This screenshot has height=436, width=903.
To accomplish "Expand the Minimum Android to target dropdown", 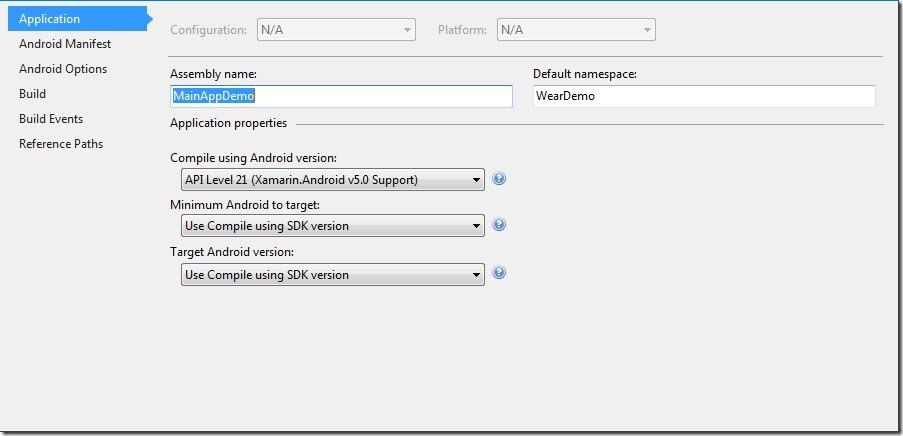I will [332, 226].
